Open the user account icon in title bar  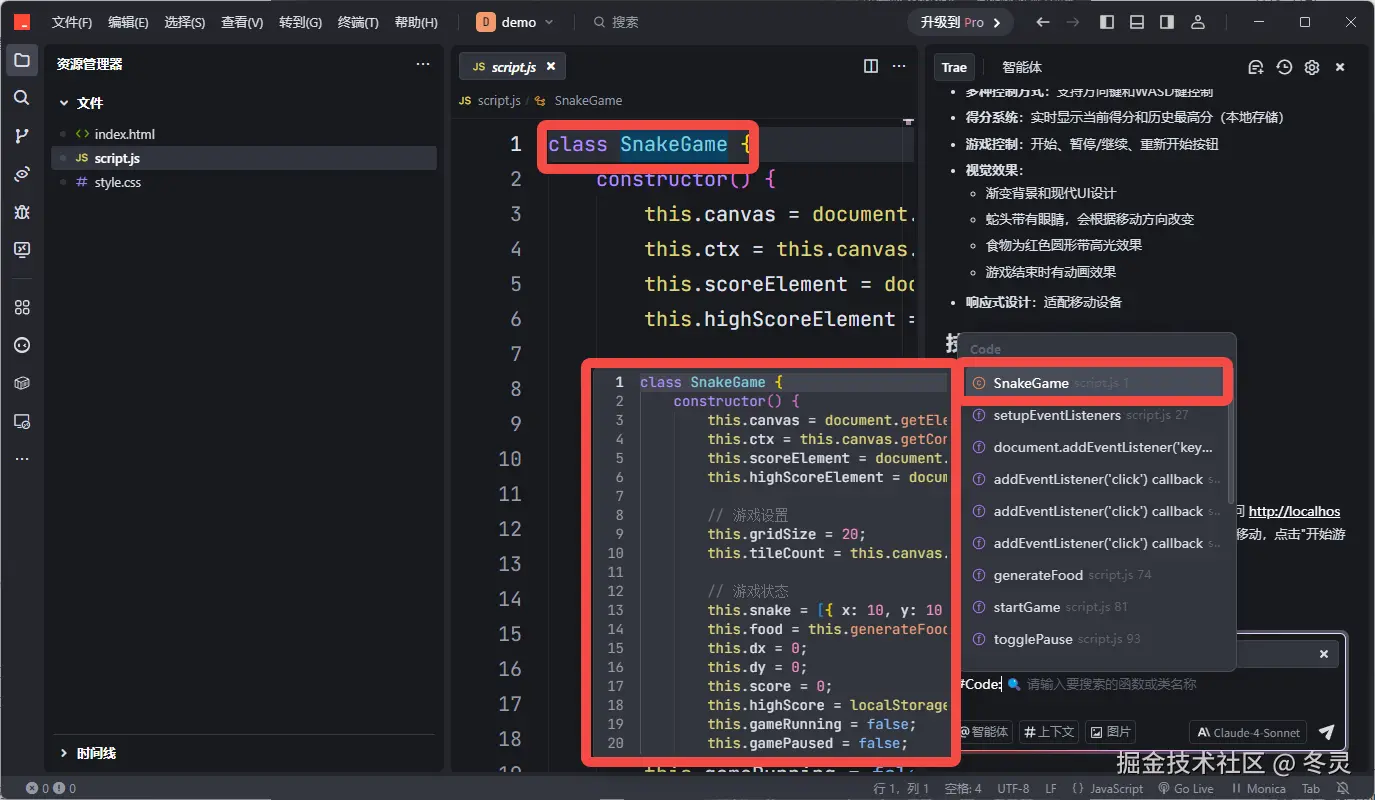pos(1198,22)
